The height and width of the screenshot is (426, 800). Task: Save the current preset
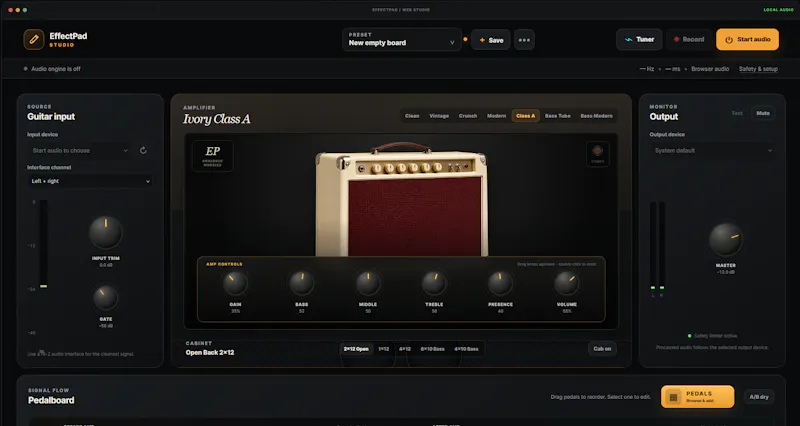pyautogui.click(x=491, y=40)
